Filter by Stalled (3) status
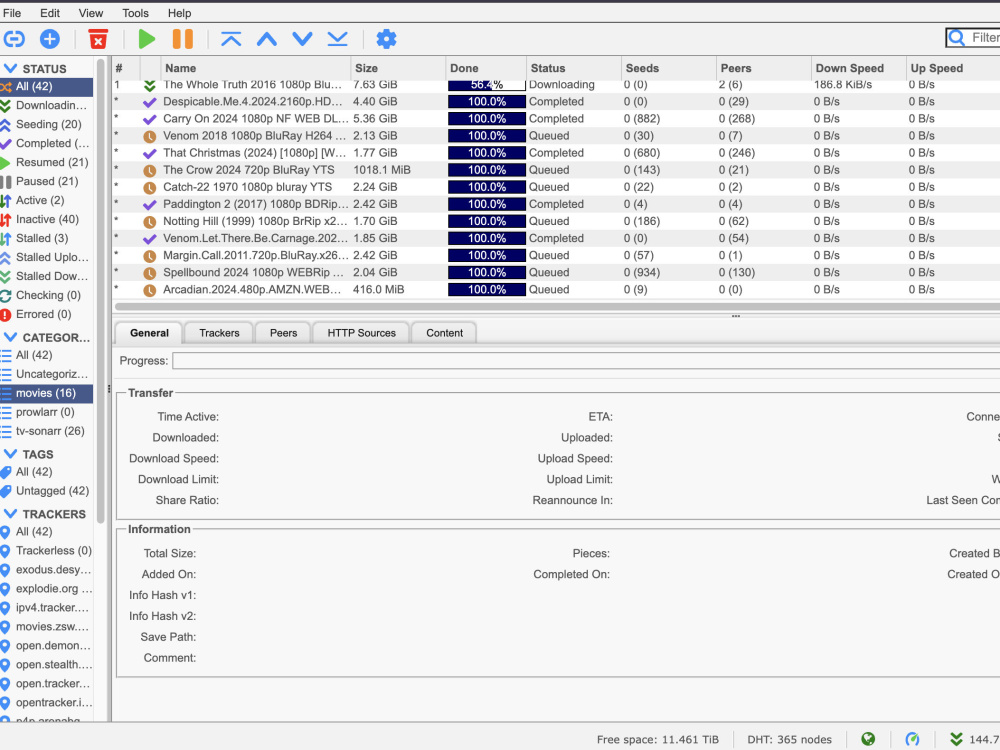The width and height of the screenshot is (1000, 750). click(47, 238)
